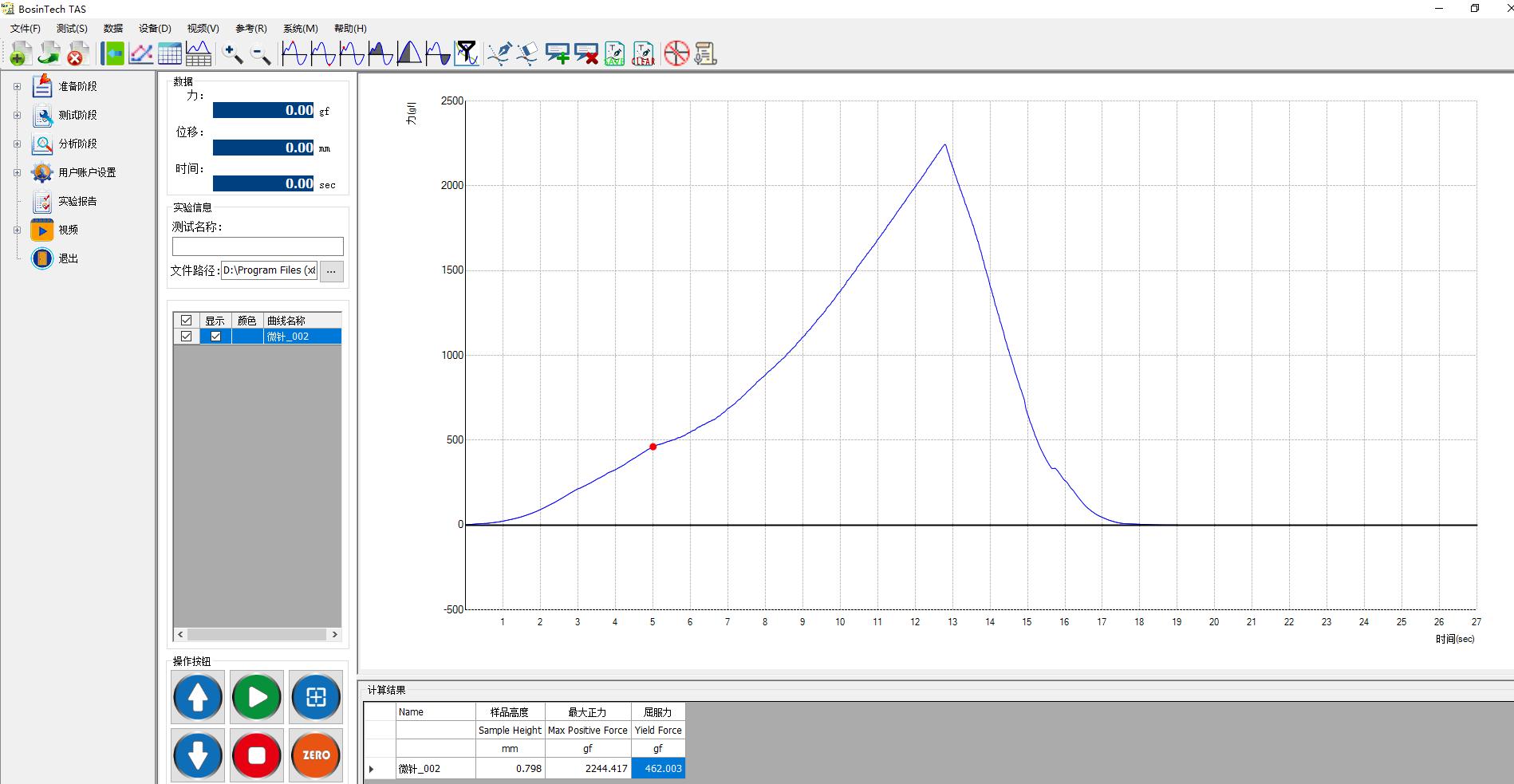Zoom out on the chart

click(261, 53)
